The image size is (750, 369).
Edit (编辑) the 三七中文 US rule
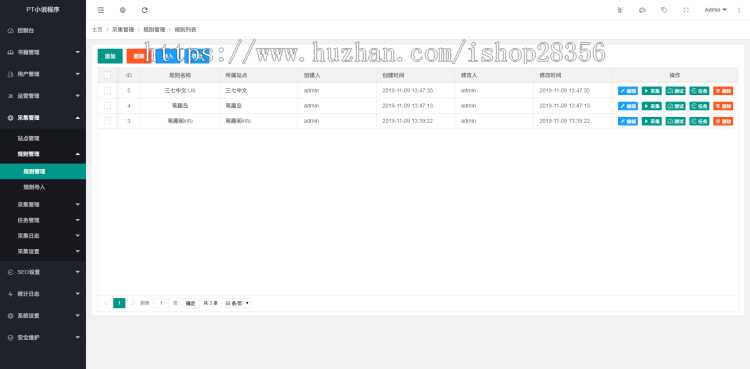pyautogui.click(x=628, y=91)
